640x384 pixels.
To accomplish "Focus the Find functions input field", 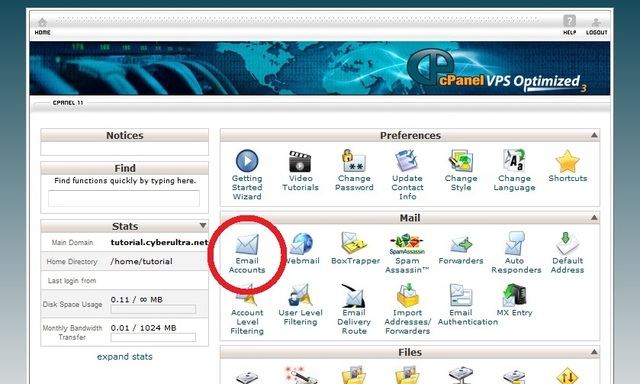I will pos(124,198).
